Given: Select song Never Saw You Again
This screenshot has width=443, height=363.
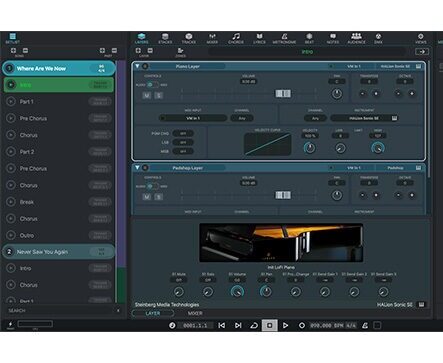Looking at the screenshot, I should coord(59,252).
